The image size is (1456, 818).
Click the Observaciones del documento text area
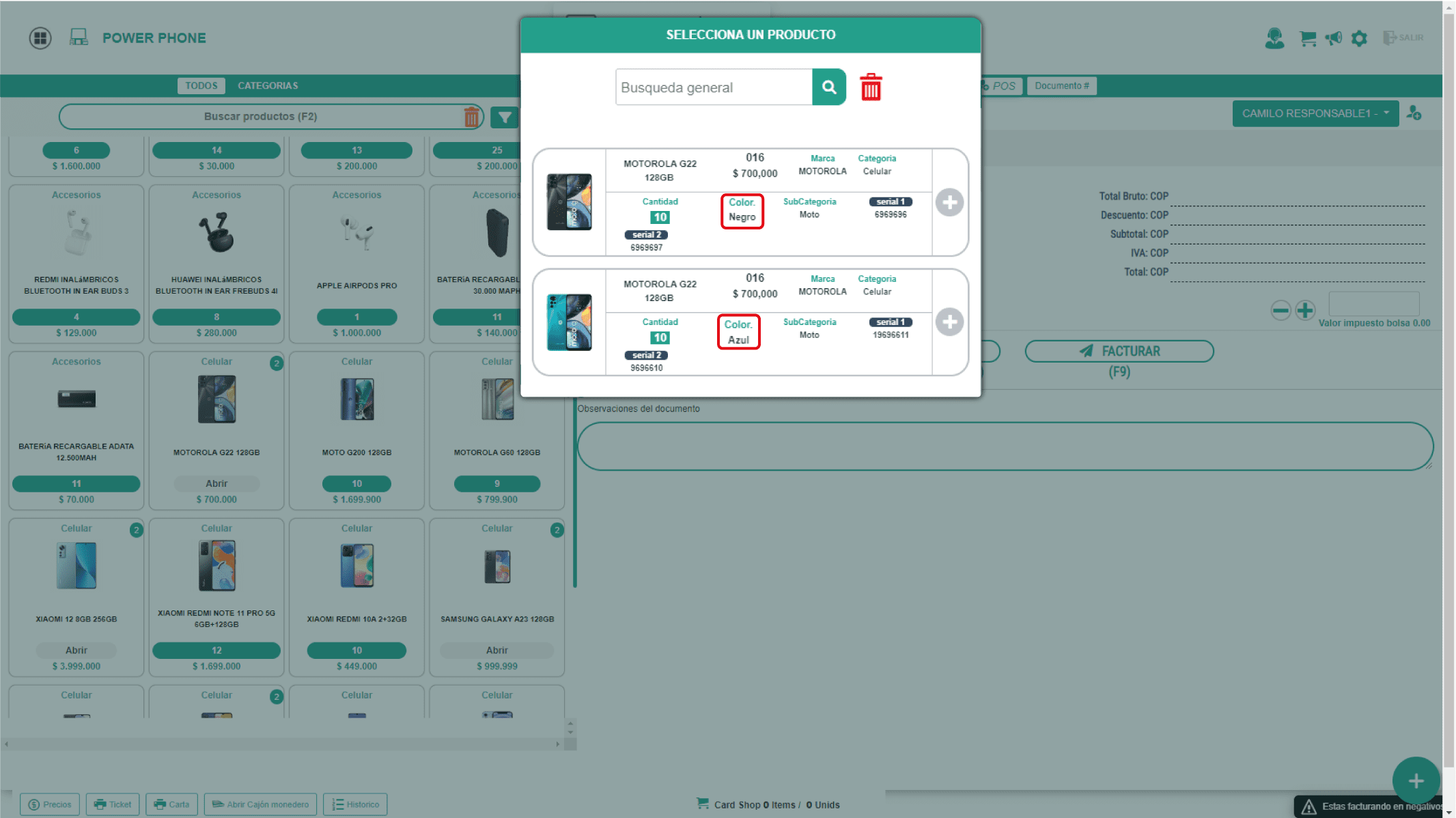1005,446
